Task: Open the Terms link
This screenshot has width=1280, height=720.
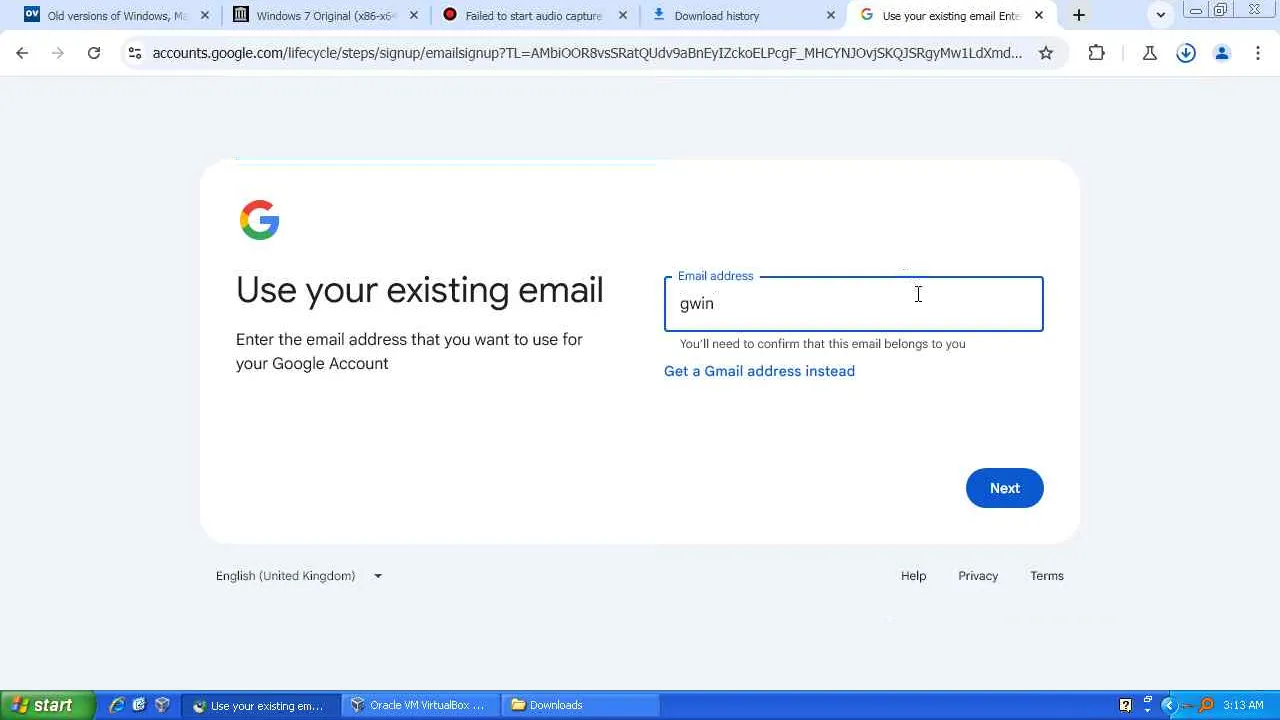Action: (1047, 576)
